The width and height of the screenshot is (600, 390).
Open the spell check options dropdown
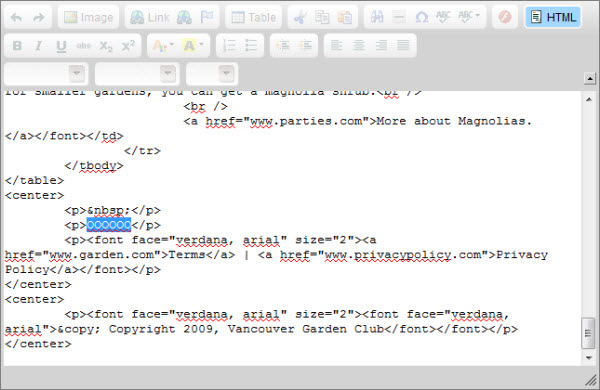478,16
